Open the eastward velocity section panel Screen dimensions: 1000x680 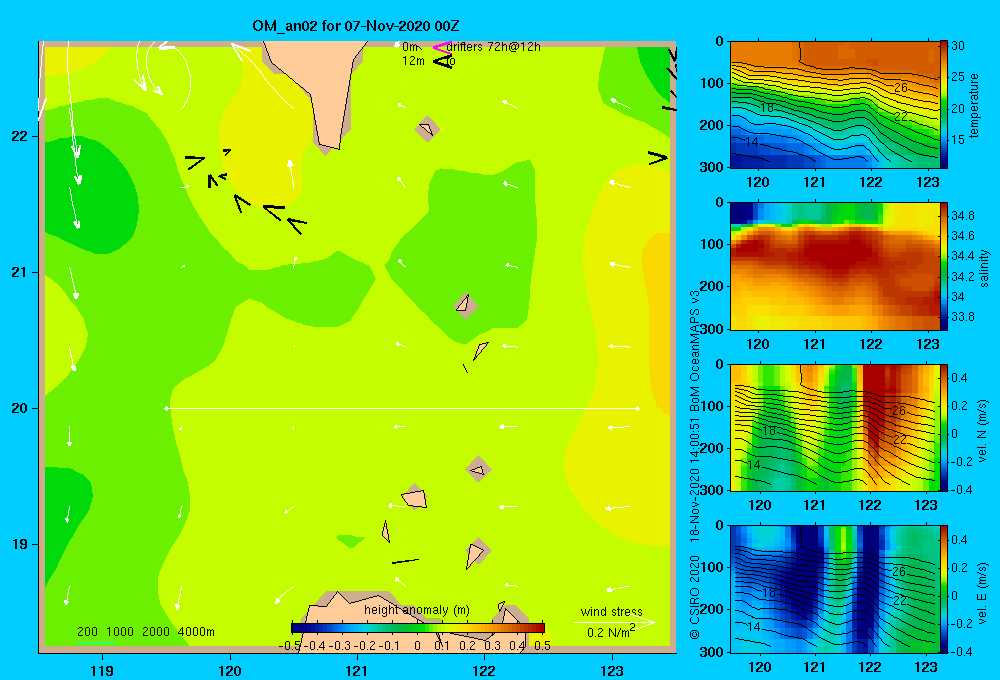(835, 589)
